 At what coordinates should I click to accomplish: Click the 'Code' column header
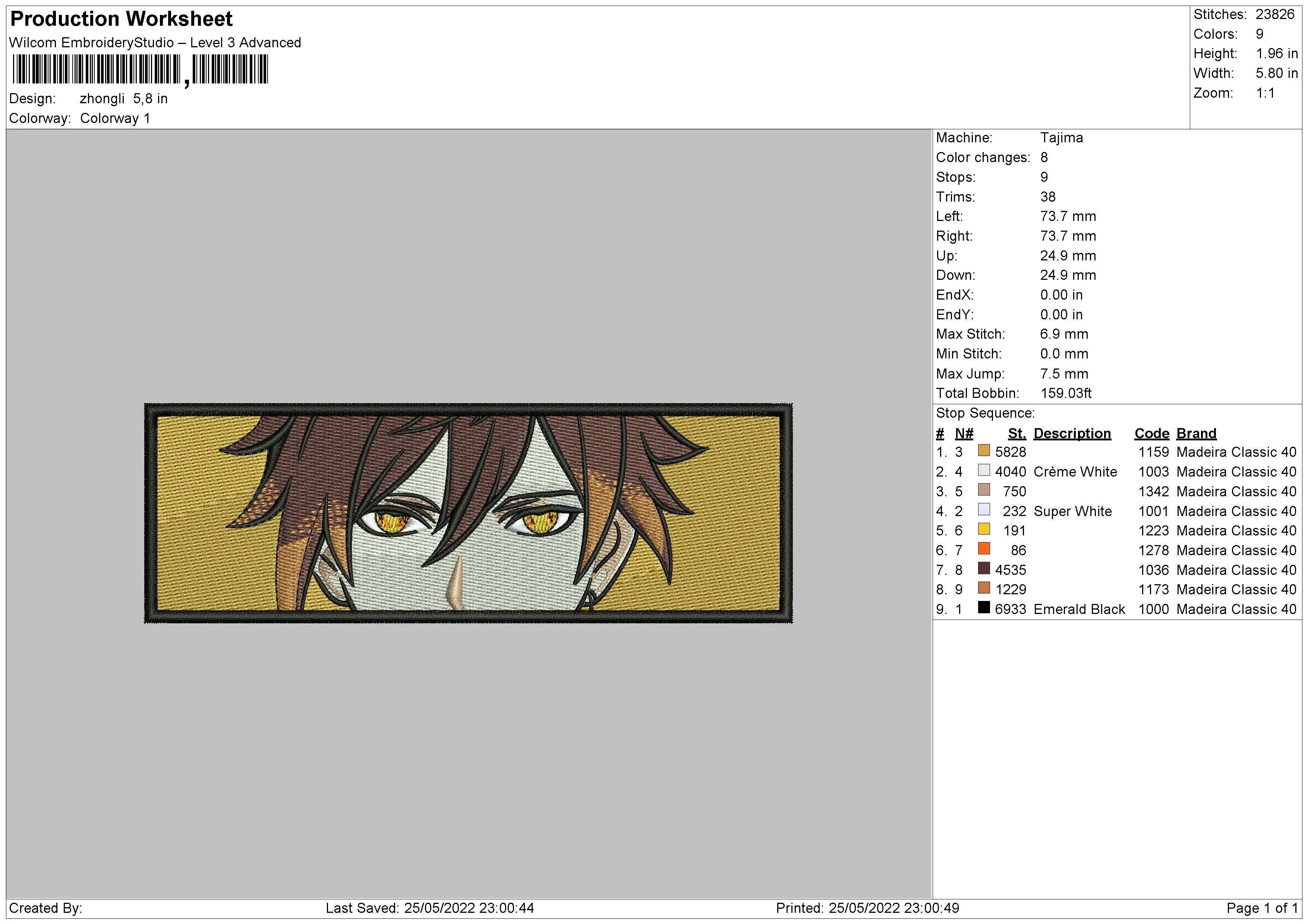click(x=1151, y=434)
